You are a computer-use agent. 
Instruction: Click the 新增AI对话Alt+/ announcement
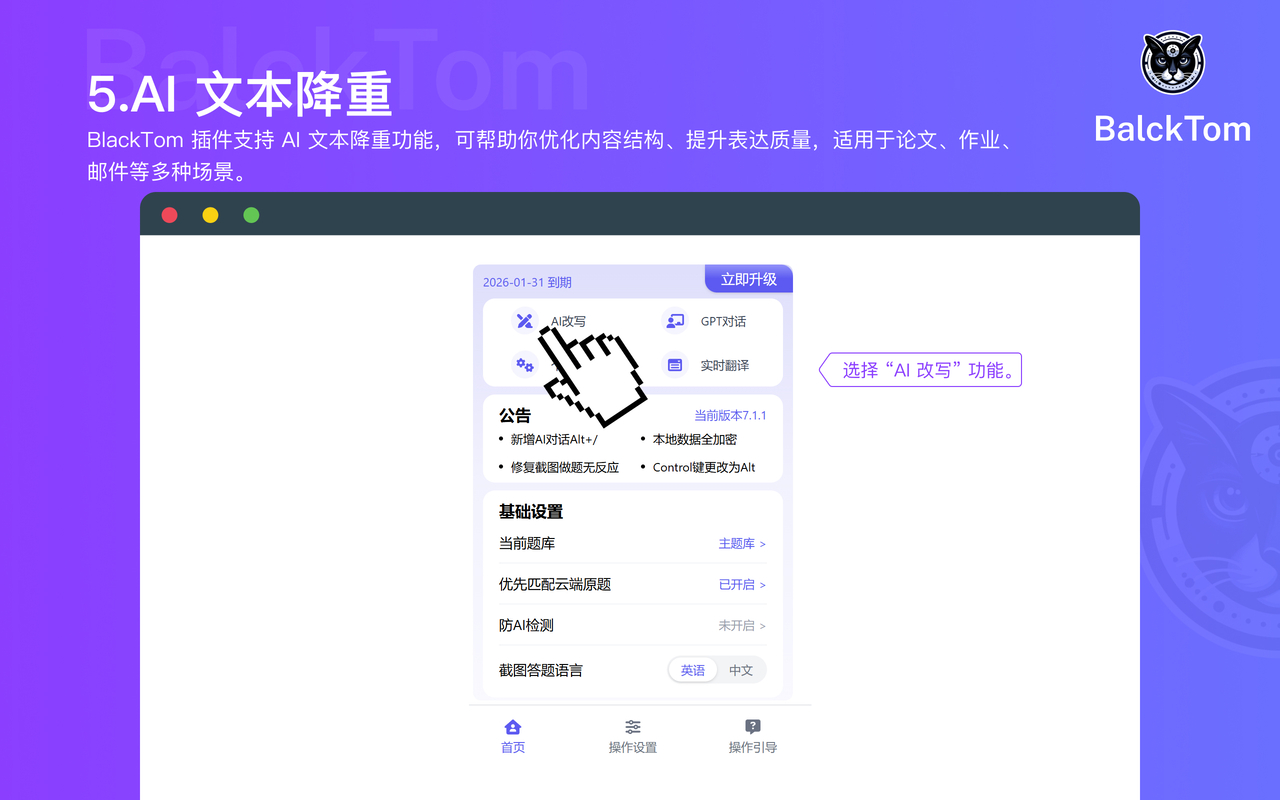[554, 439]
